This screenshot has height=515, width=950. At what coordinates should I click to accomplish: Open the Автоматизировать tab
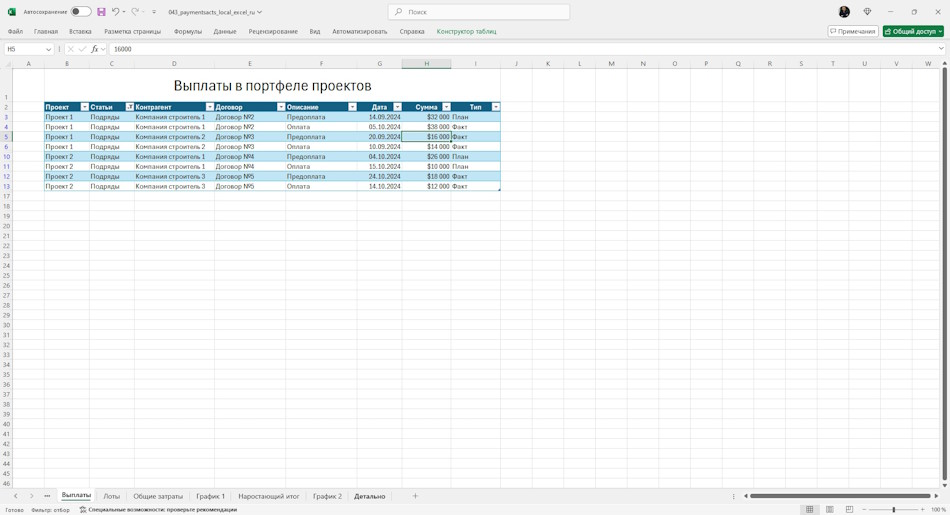click(360, 32)
